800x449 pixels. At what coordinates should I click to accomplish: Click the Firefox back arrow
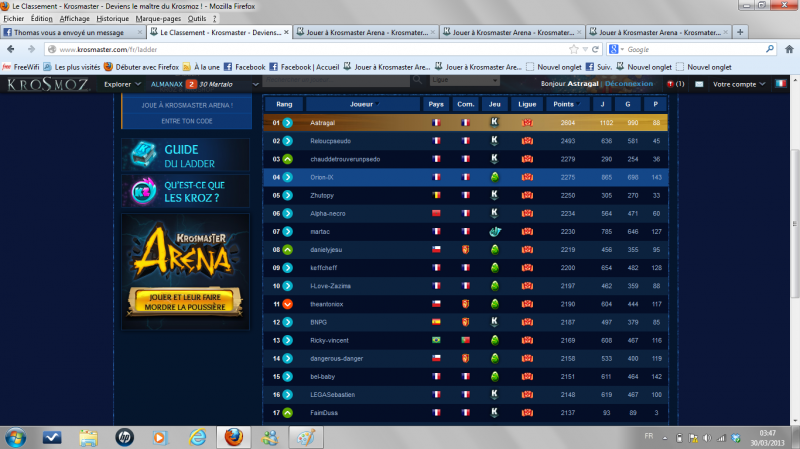point(11,49)
